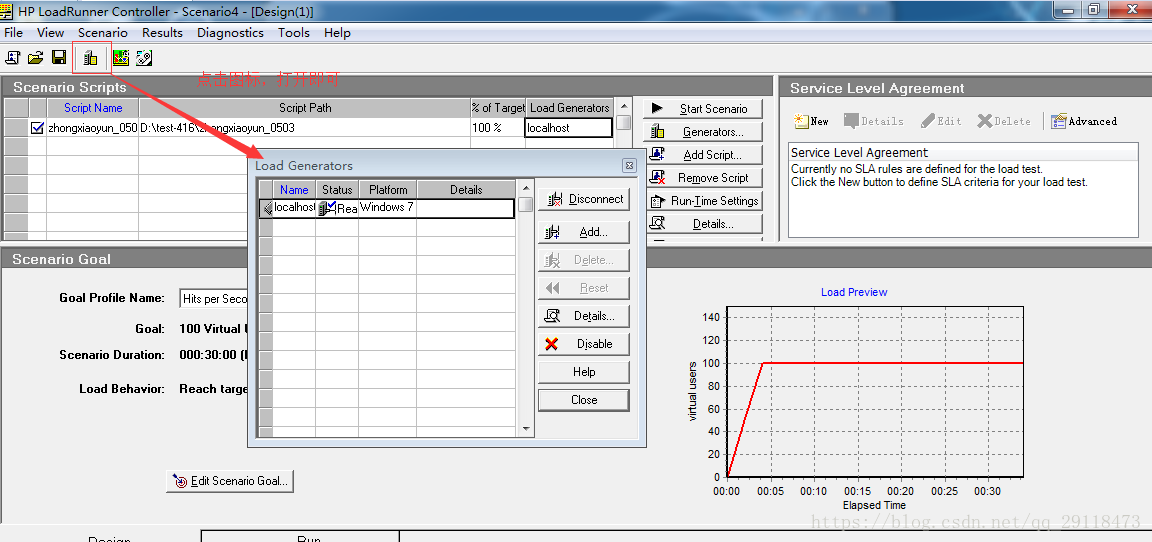Viewport: 1152px width, 542px height.
Task: Click Load Generators column header in scripts table
Action: pos(569,108)
